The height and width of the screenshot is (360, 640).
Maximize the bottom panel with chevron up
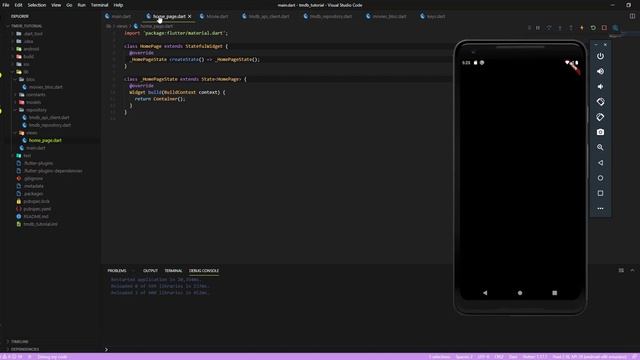(632, 270)
